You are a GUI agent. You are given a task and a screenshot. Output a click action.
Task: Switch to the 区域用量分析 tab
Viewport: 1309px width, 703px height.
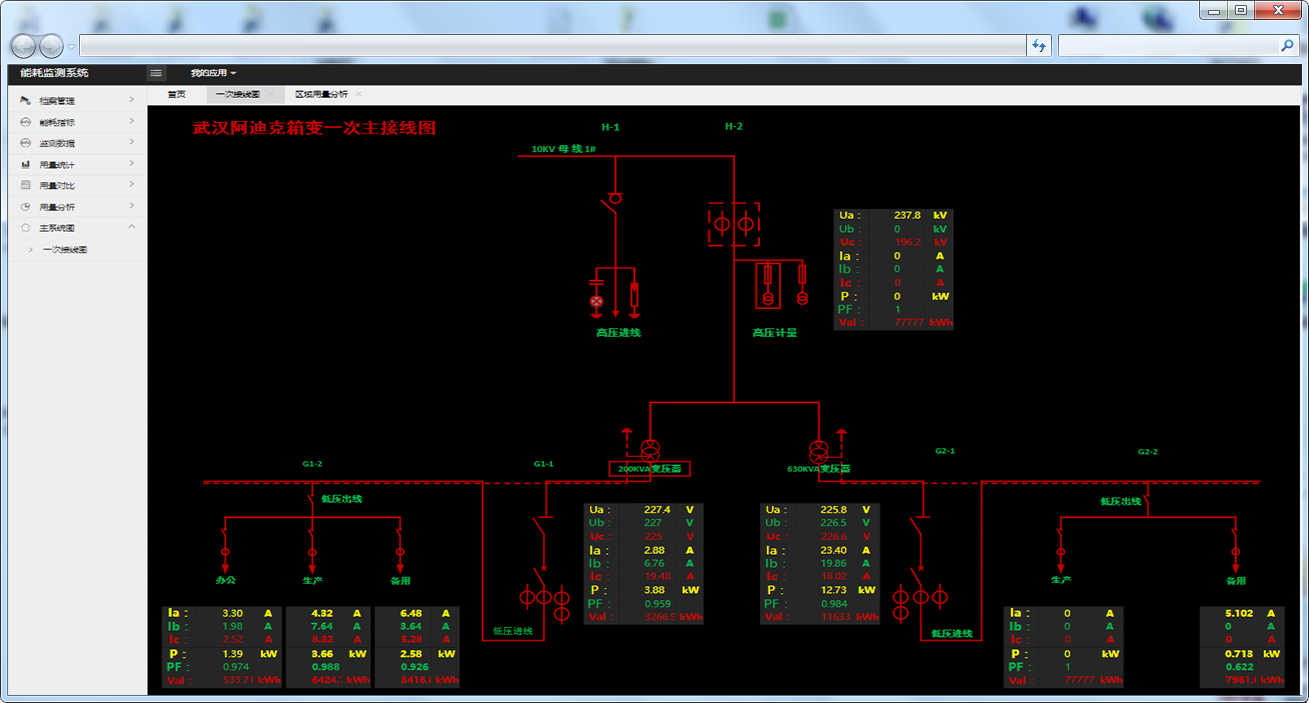(321, 94)
